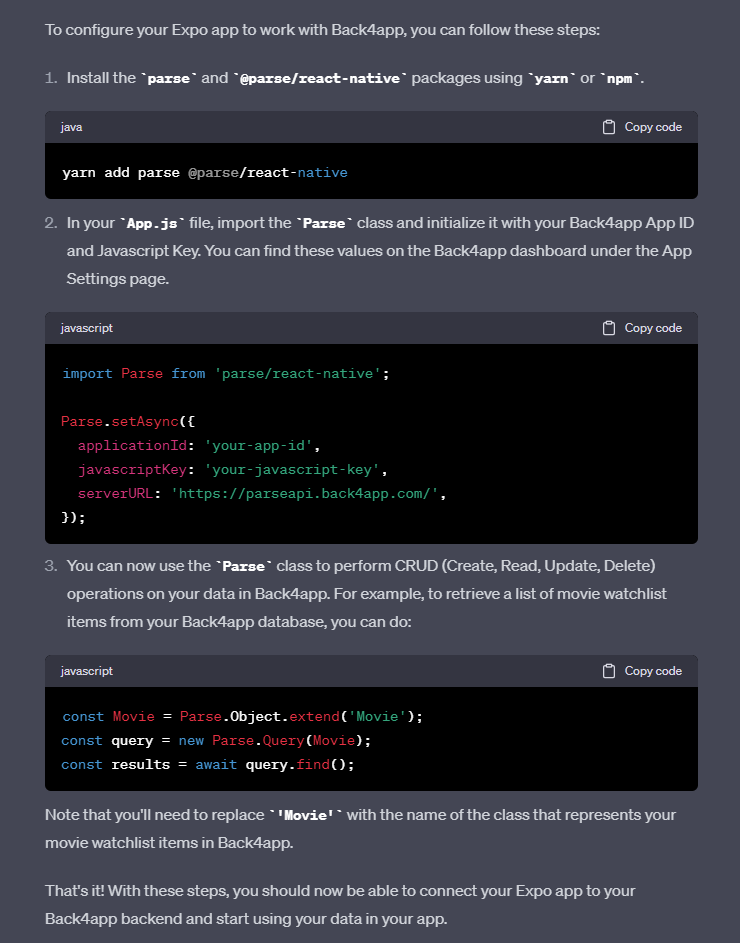Click the 'javascript' label above the Movie code
This screenshot has width=740, height=943.
[x=87, y=671]
